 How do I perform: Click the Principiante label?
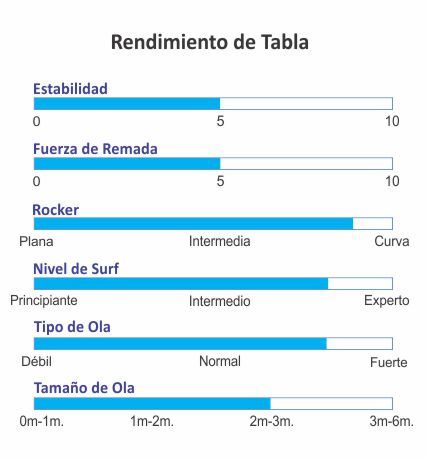pos(44,301)
